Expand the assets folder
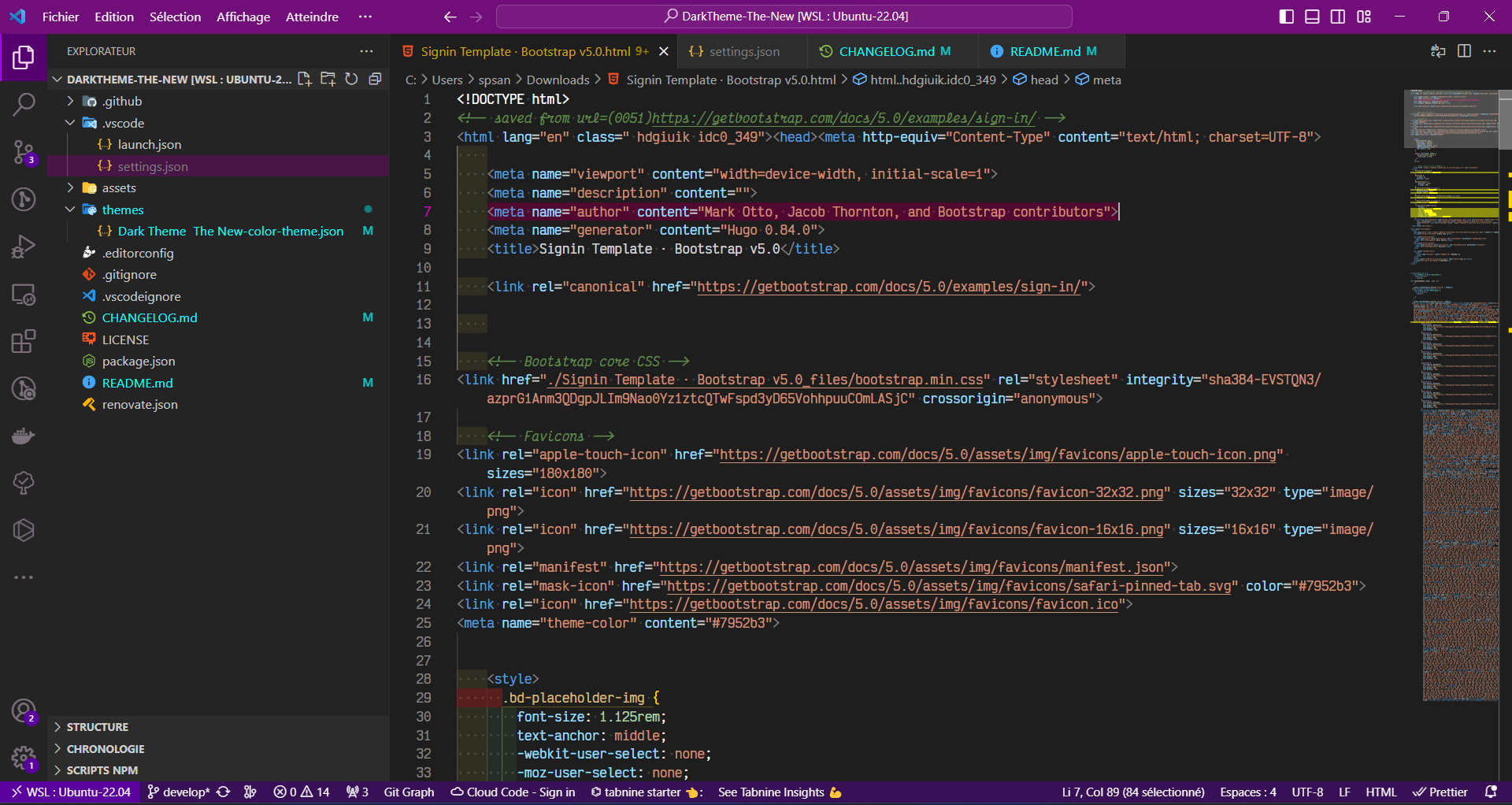 [x=218, y=187]
